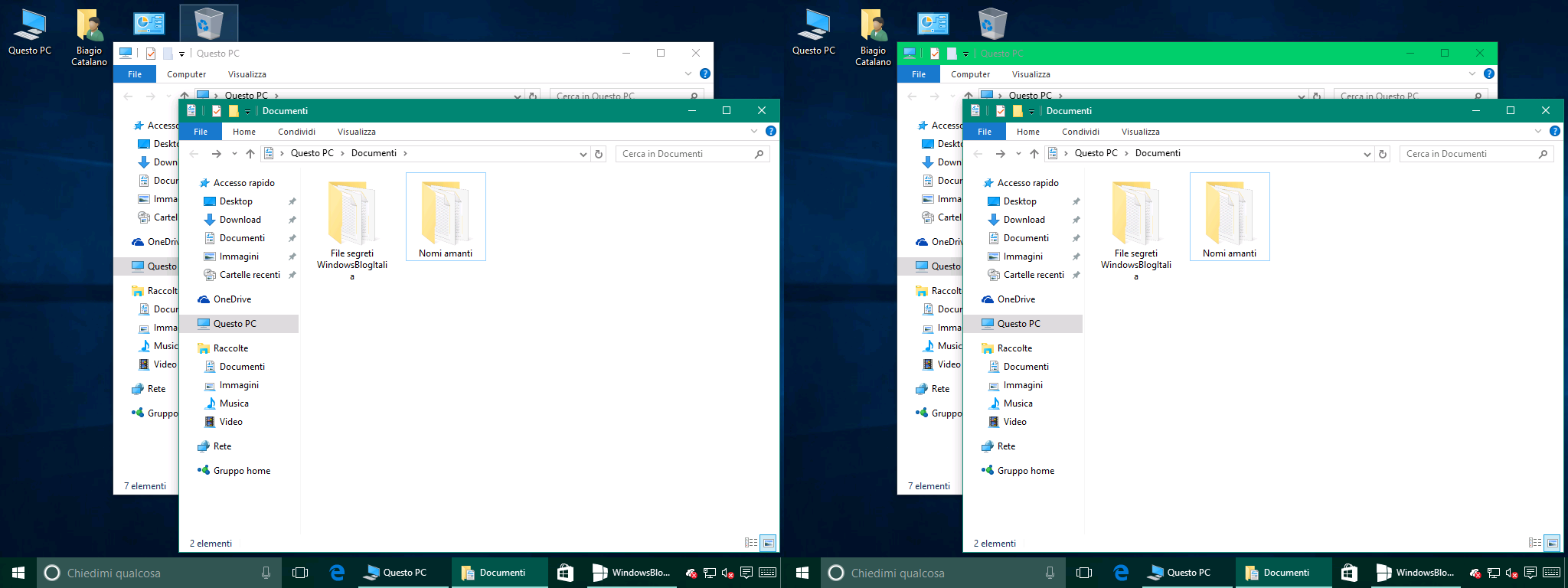This screenshot has height=588, width=1568.
Task: Select Download in right Documenti navigation pane
Action: tap(1024, 220)
